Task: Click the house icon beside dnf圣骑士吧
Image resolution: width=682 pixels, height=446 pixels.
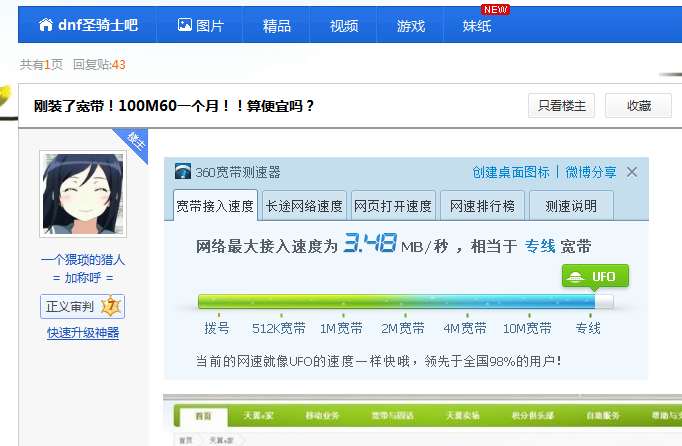Action: [x=46, y=25]
